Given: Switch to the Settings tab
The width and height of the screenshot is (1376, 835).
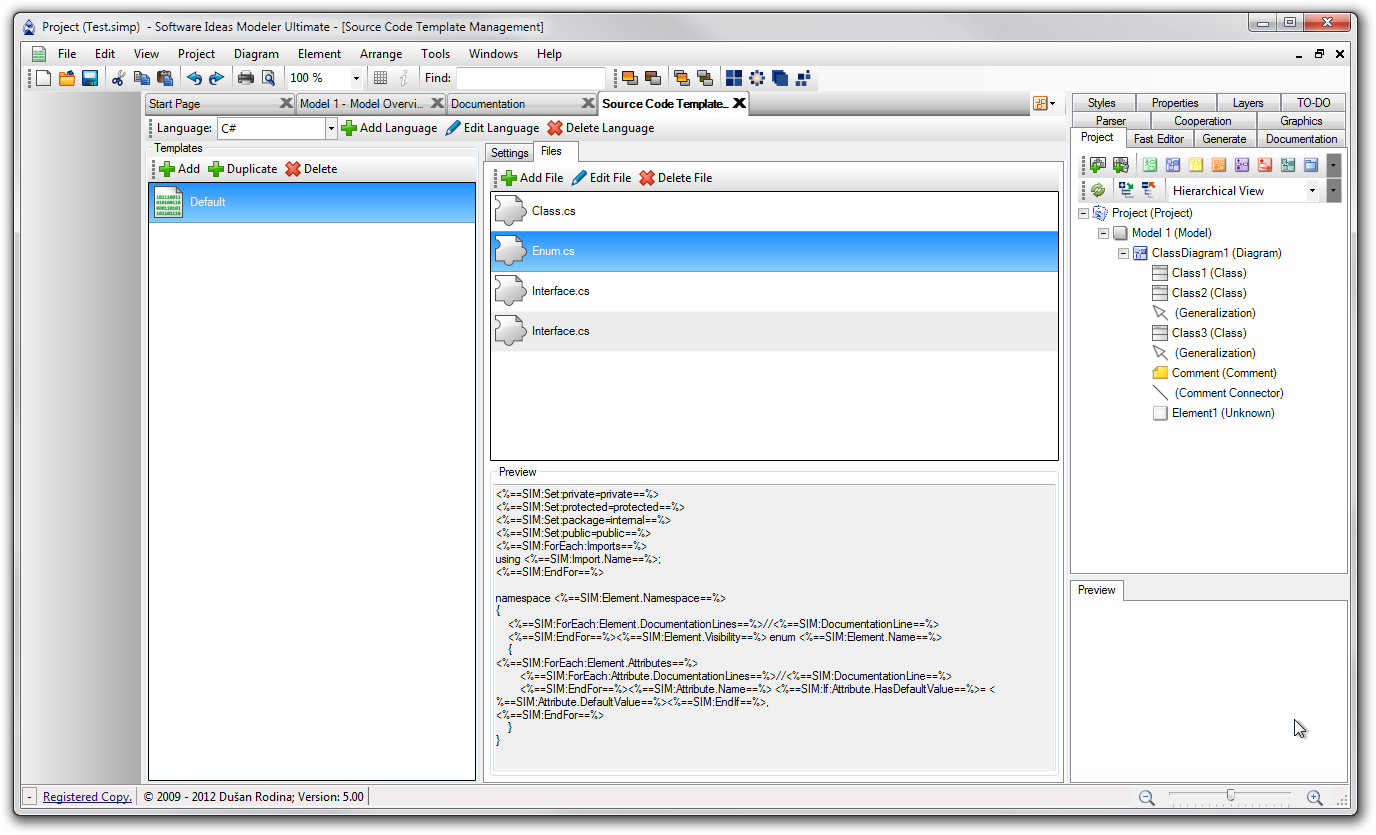Looking at the screenshot, I should click(509, 153).
